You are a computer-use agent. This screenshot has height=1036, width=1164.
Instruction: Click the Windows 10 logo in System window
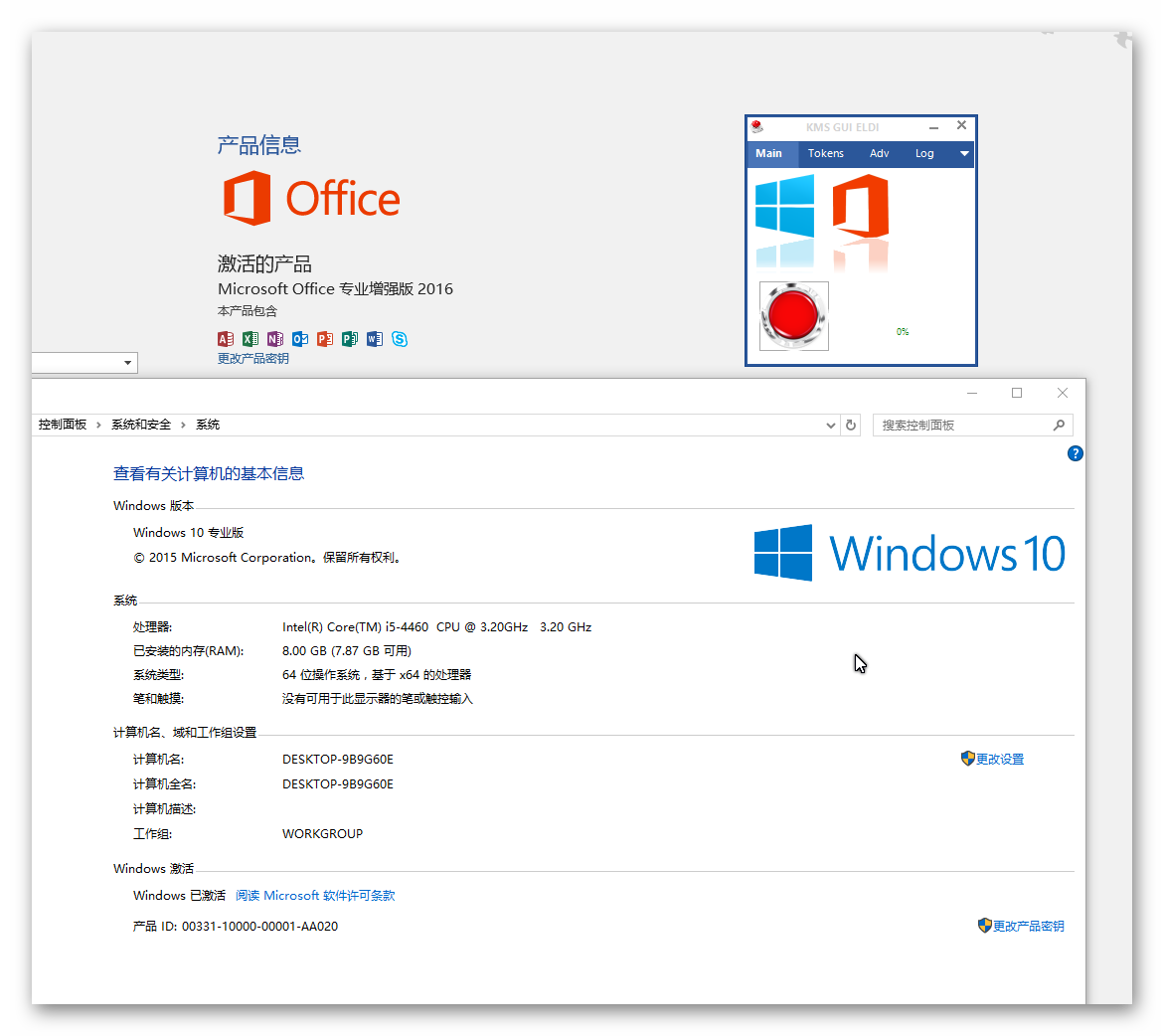tap(910, 553)
